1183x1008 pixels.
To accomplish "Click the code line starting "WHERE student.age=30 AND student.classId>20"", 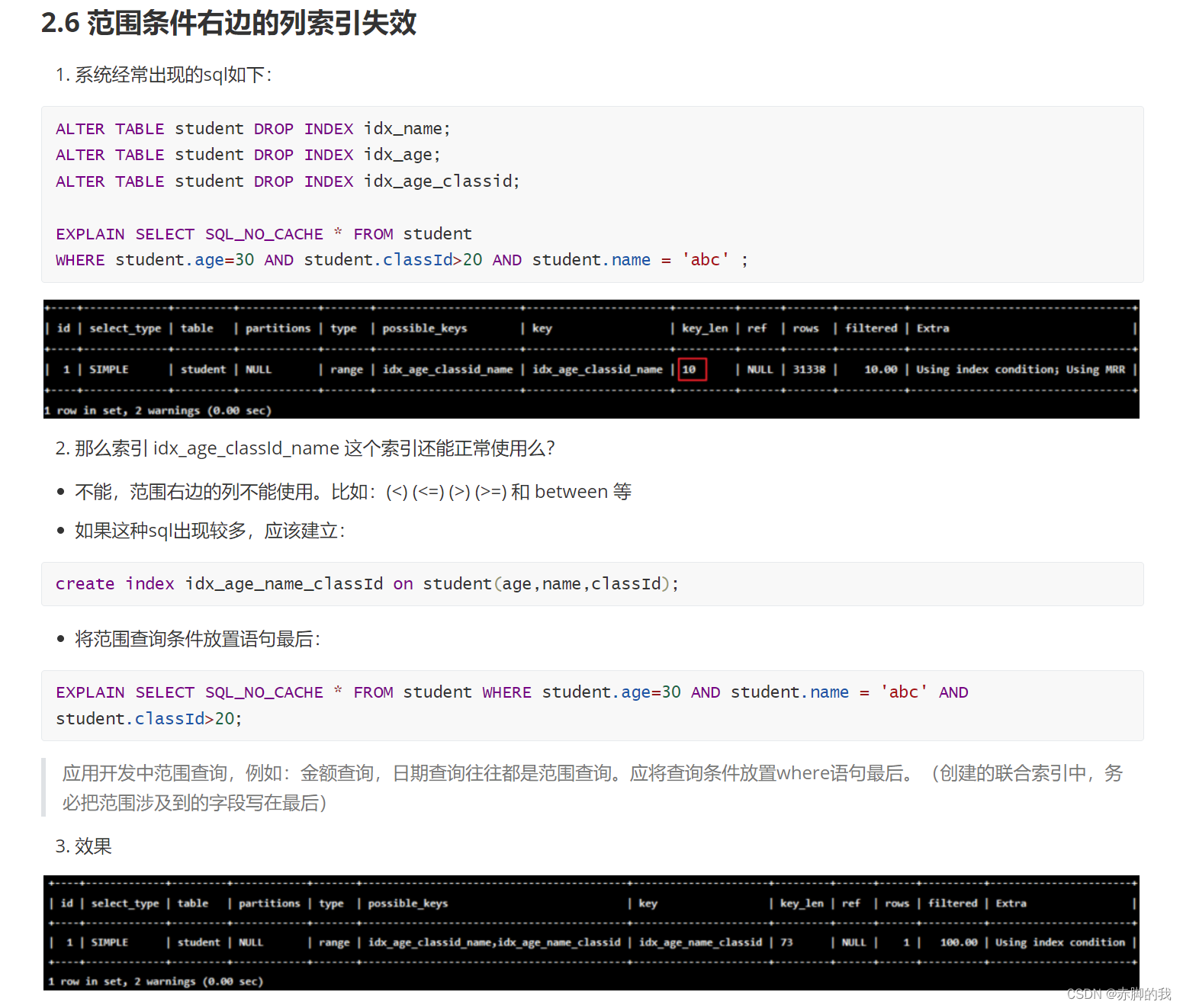I will click(402, 260).
